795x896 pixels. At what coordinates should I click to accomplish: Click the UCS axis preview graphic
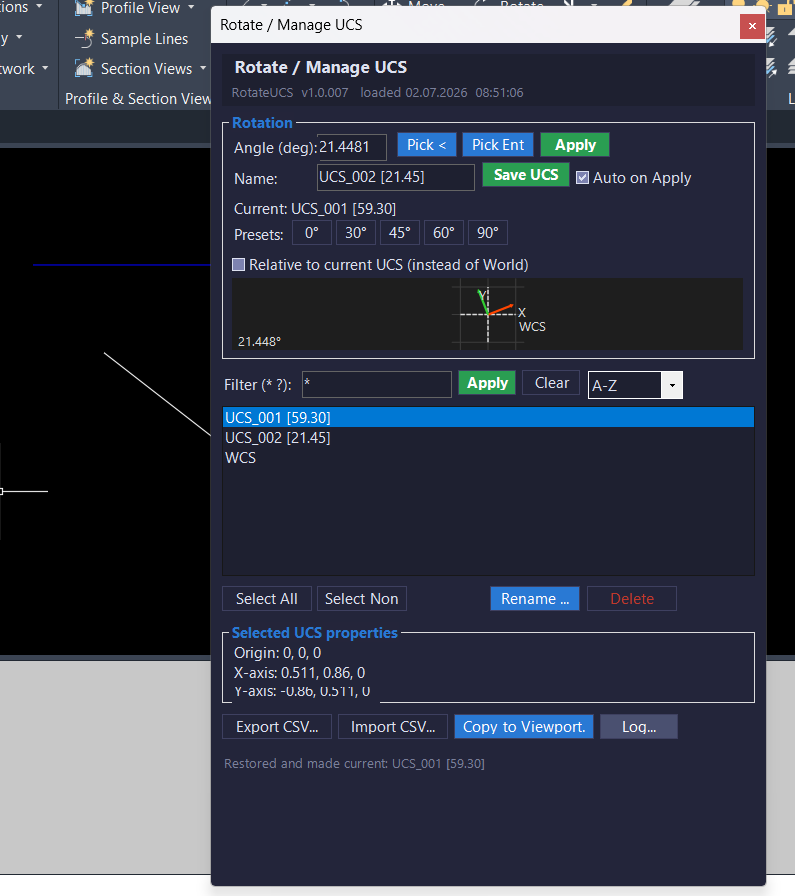coord(488,314)
